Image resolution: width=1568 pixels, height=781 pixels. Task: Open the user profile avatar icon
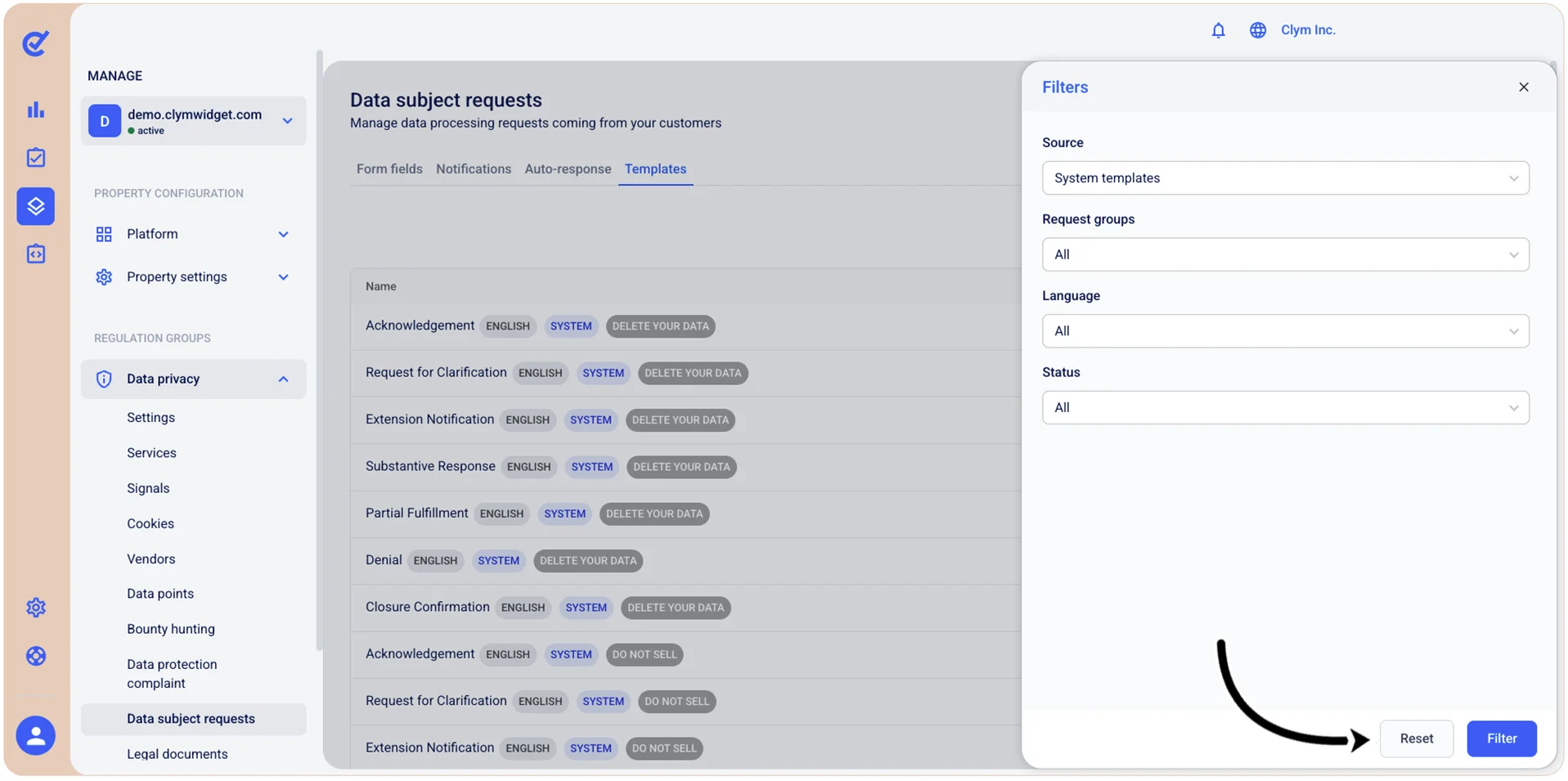[x=35, y=736]
